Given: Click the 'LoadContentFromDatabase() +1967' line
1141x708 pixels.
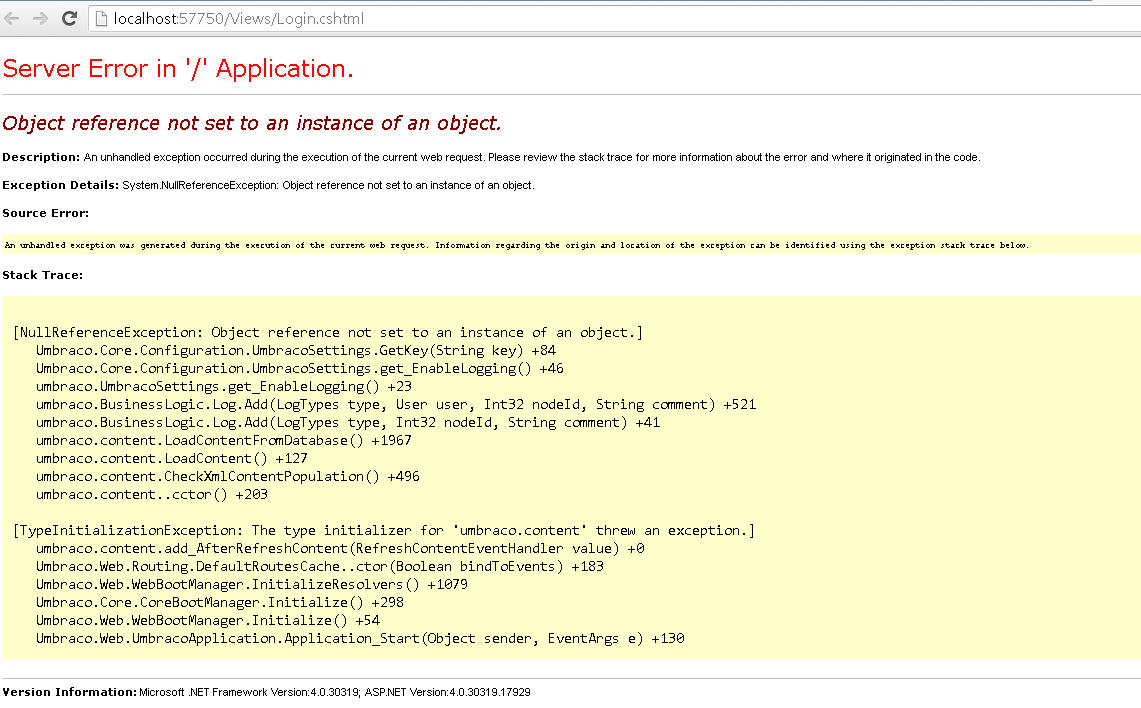Looking at the screenshot, I should pos(223,440).
